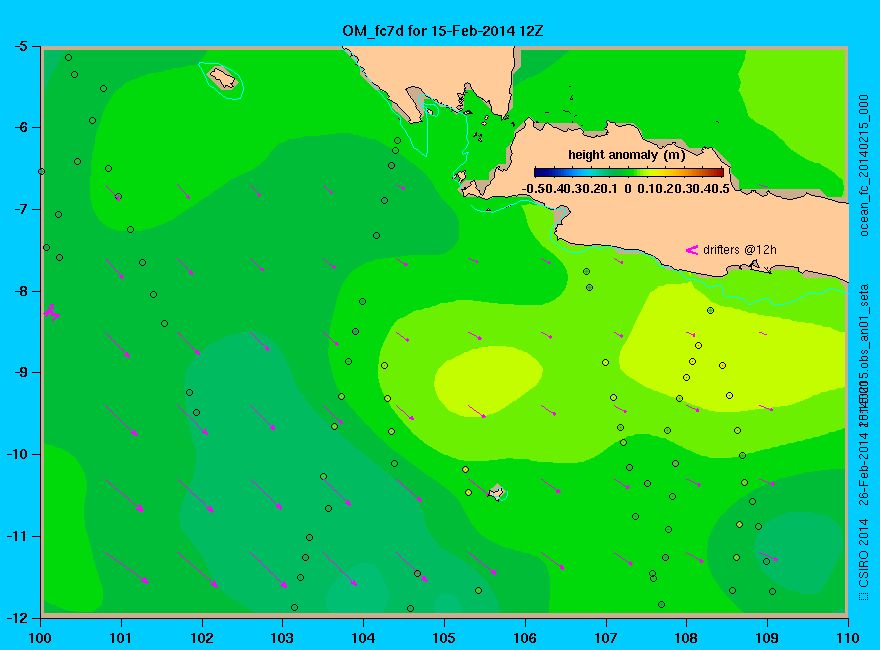Screen dimensions: 880x650
Task: Click the y-axis tick label -11
Action: tap(17, 536)
